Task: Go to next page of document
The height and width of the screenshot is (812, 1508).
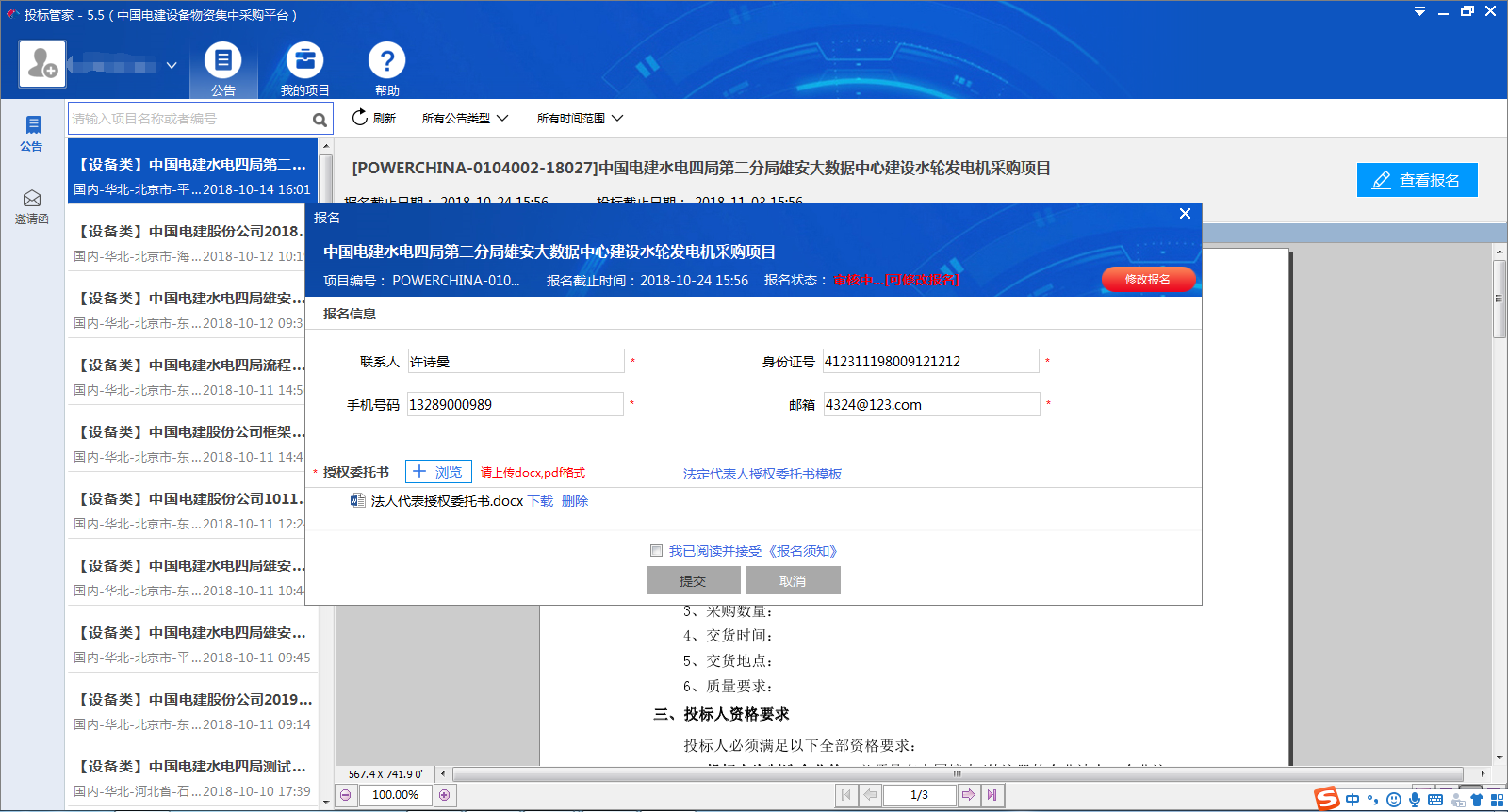Action: click(x=968, y=795)
